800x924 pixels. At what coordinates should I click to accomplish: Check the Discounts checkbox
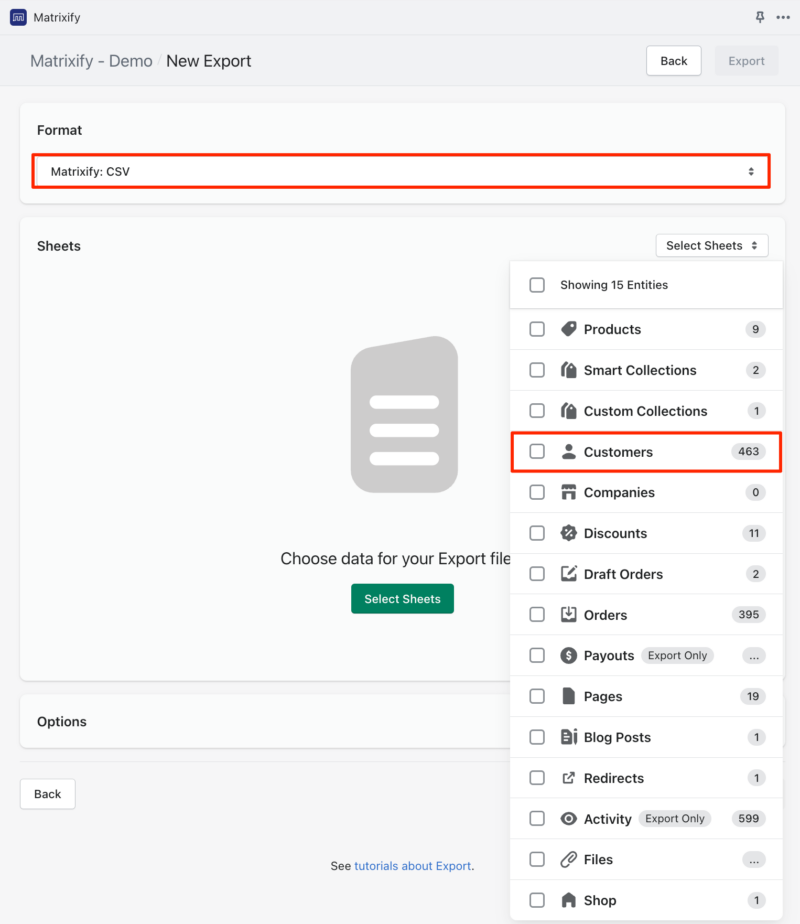[537, 533]
